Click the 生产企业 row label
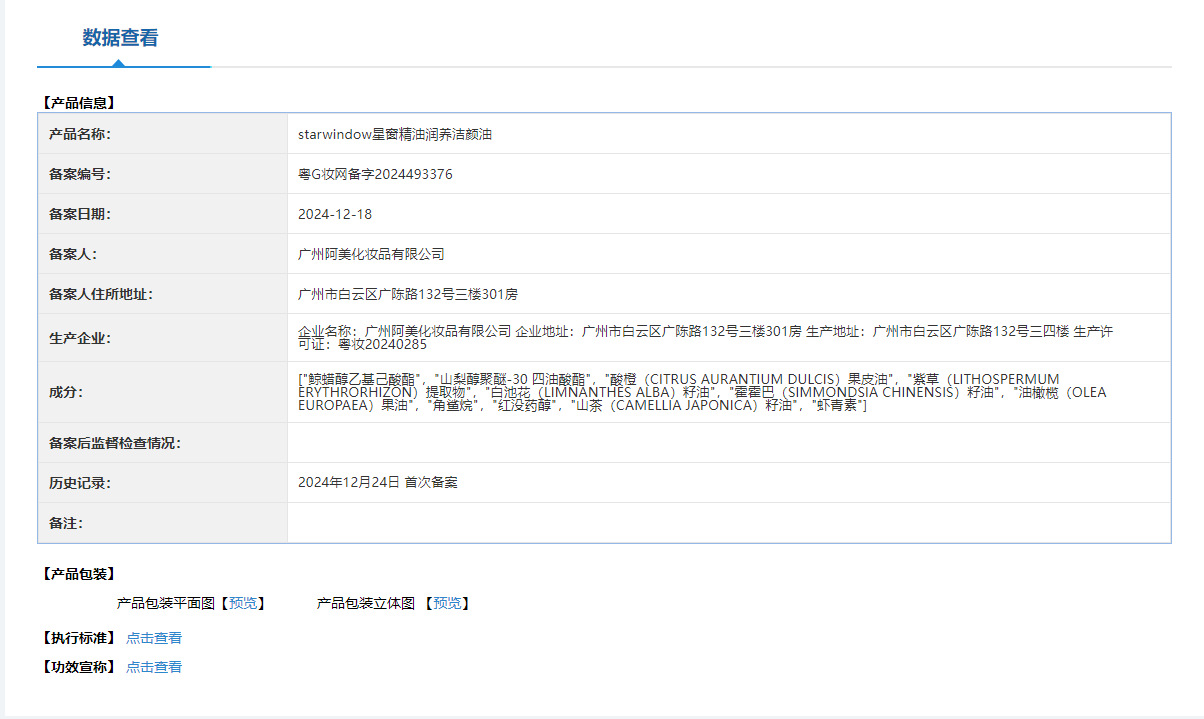 click(x=80, y=338)
